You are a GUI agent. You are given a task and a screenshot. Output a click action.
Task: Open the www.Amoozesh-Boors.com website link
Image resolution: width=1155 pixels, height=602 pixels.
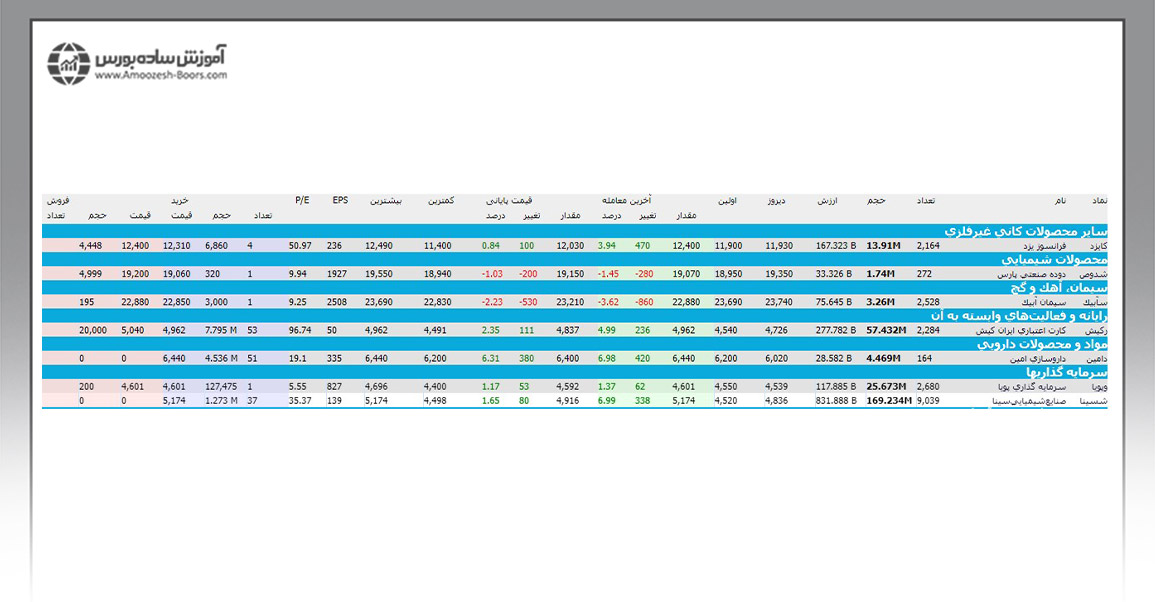click(x=161, y=75)
